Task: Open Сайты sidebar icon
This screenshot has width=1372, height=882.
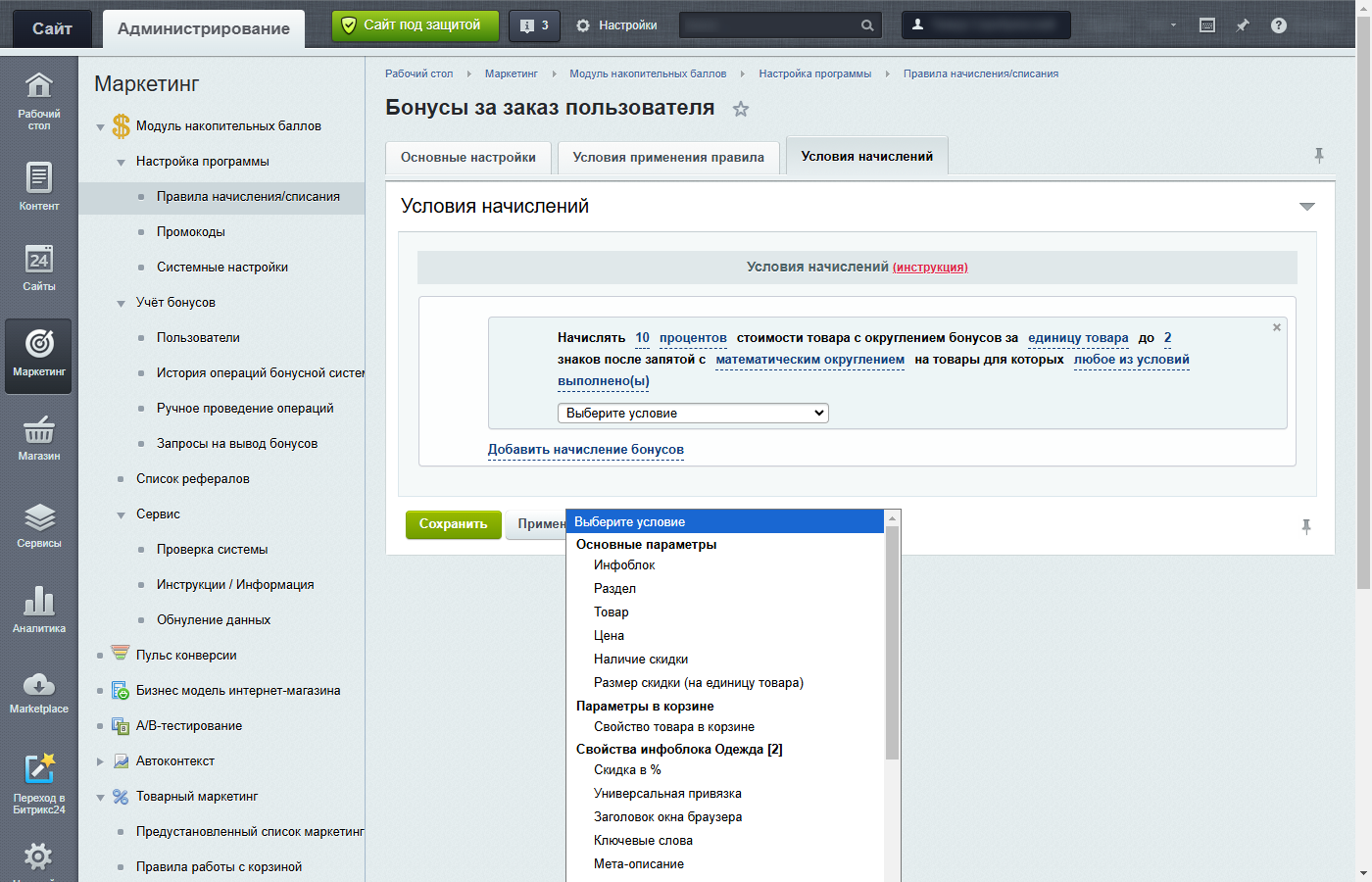Action: pos(38,267)
